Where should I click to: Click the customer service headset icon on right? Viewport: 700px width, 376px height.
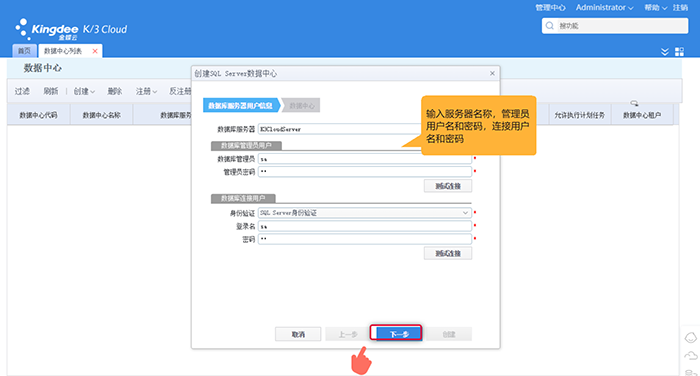point(691,338)
